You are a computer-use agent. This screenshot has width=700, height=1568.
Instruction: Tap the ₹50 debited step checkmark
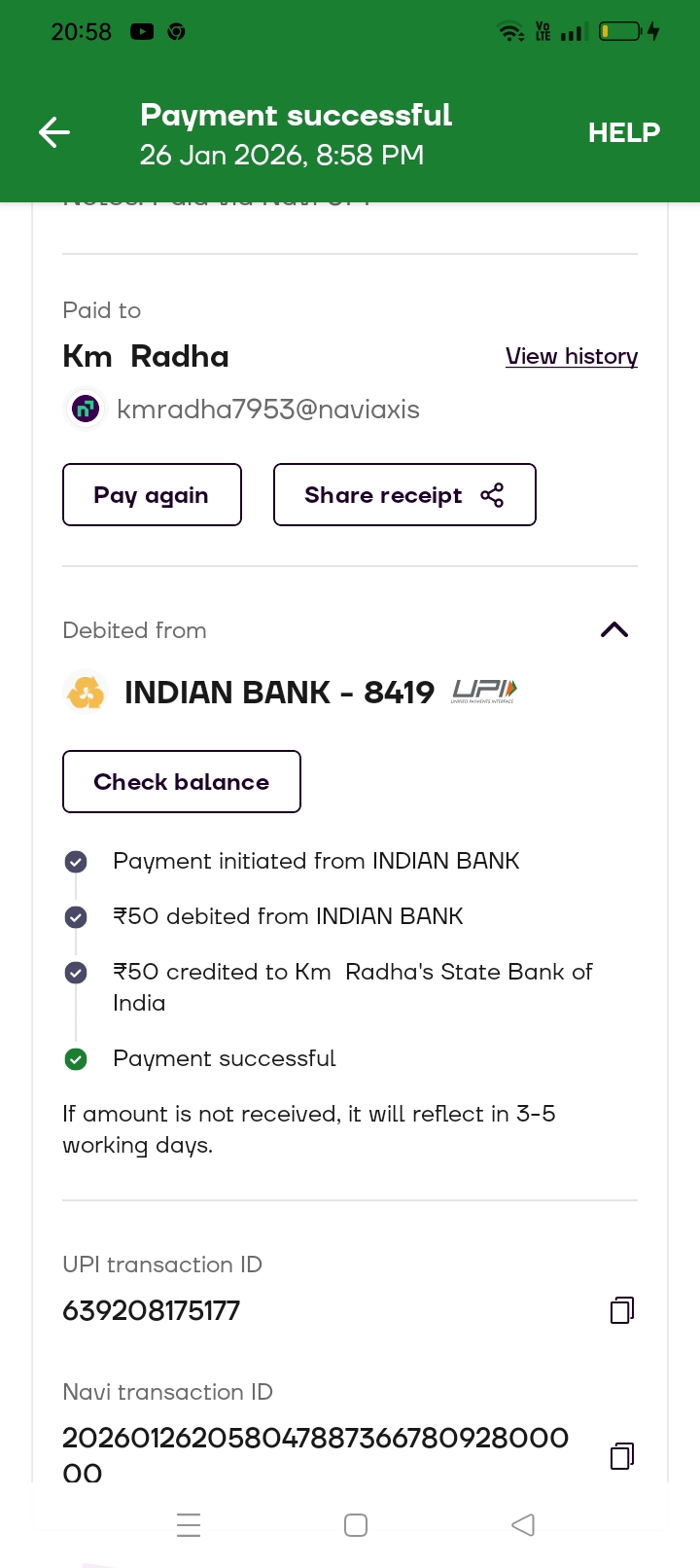tap(76, 917)
